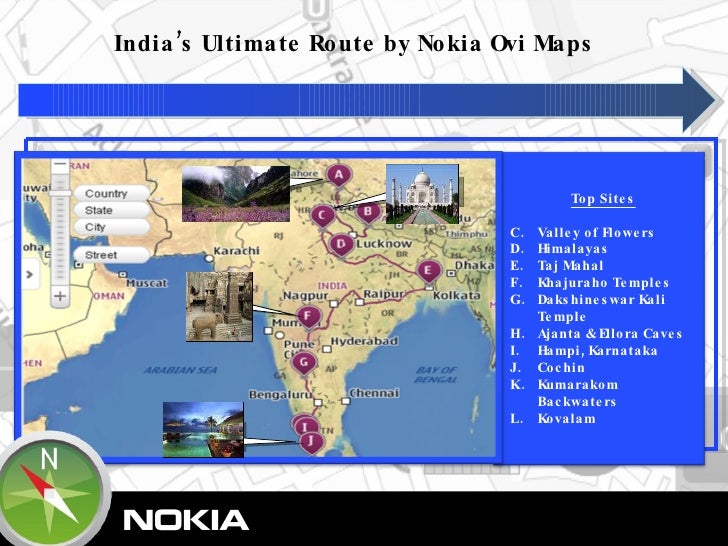Click the blue route arrow banner
Image resolution: width=728 pixels, height=546 pixels.
point(367,100)
